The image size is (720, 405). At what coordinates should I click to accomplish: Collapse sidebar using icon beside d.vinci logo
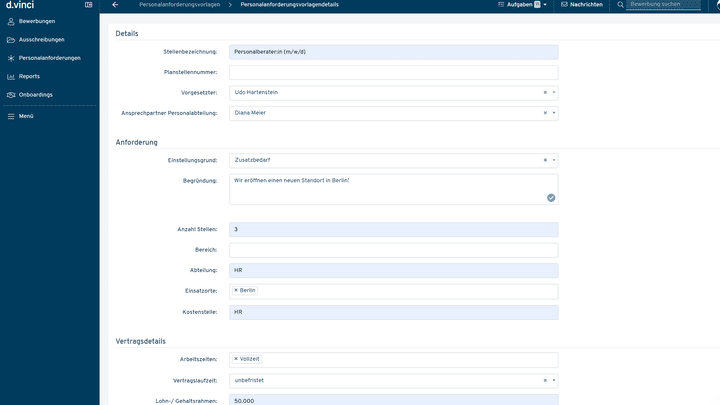click(89, 5)
